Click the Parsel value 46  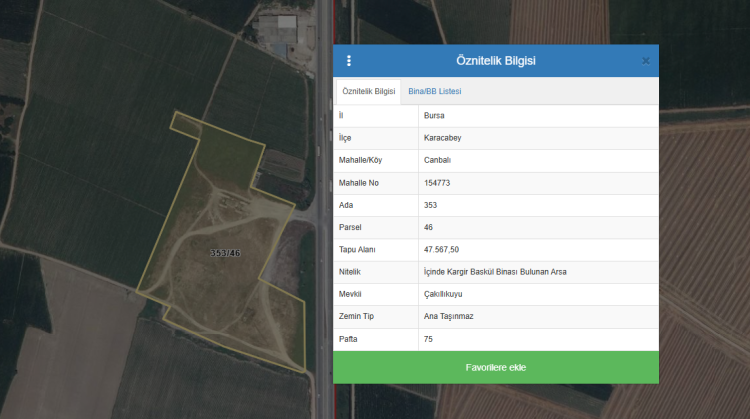(x=429, y=227)
